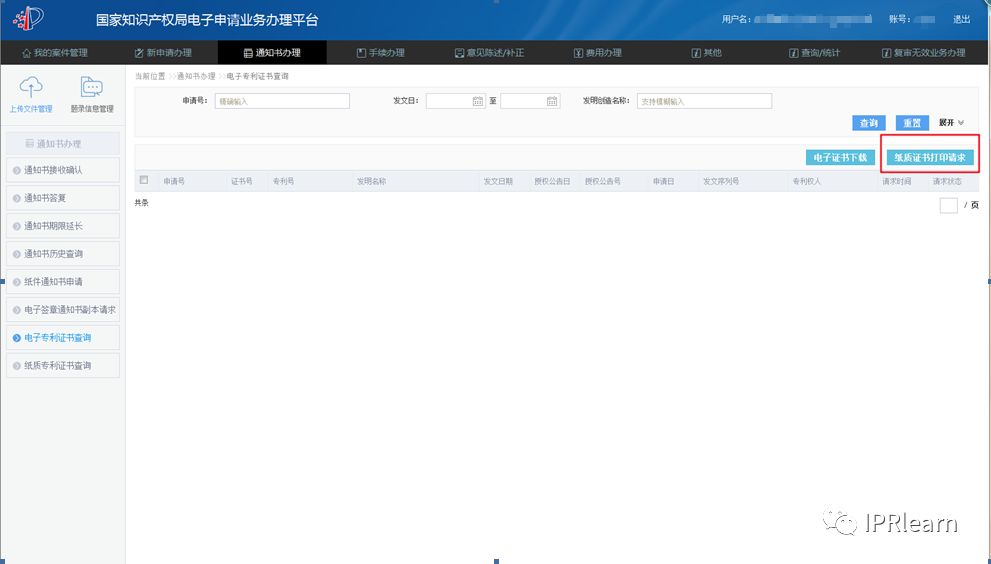Open 纸件通知书申请 in sidebar
Viewport: 991px width, 564px height.
coord(63,281)
